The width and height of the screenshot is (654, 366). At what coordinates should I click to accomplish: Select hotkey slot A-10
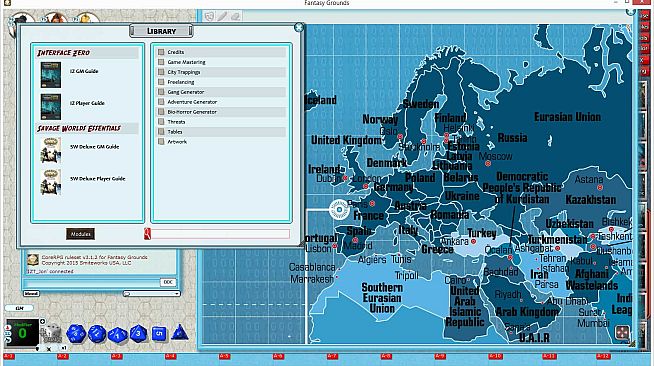pos(495,356)
